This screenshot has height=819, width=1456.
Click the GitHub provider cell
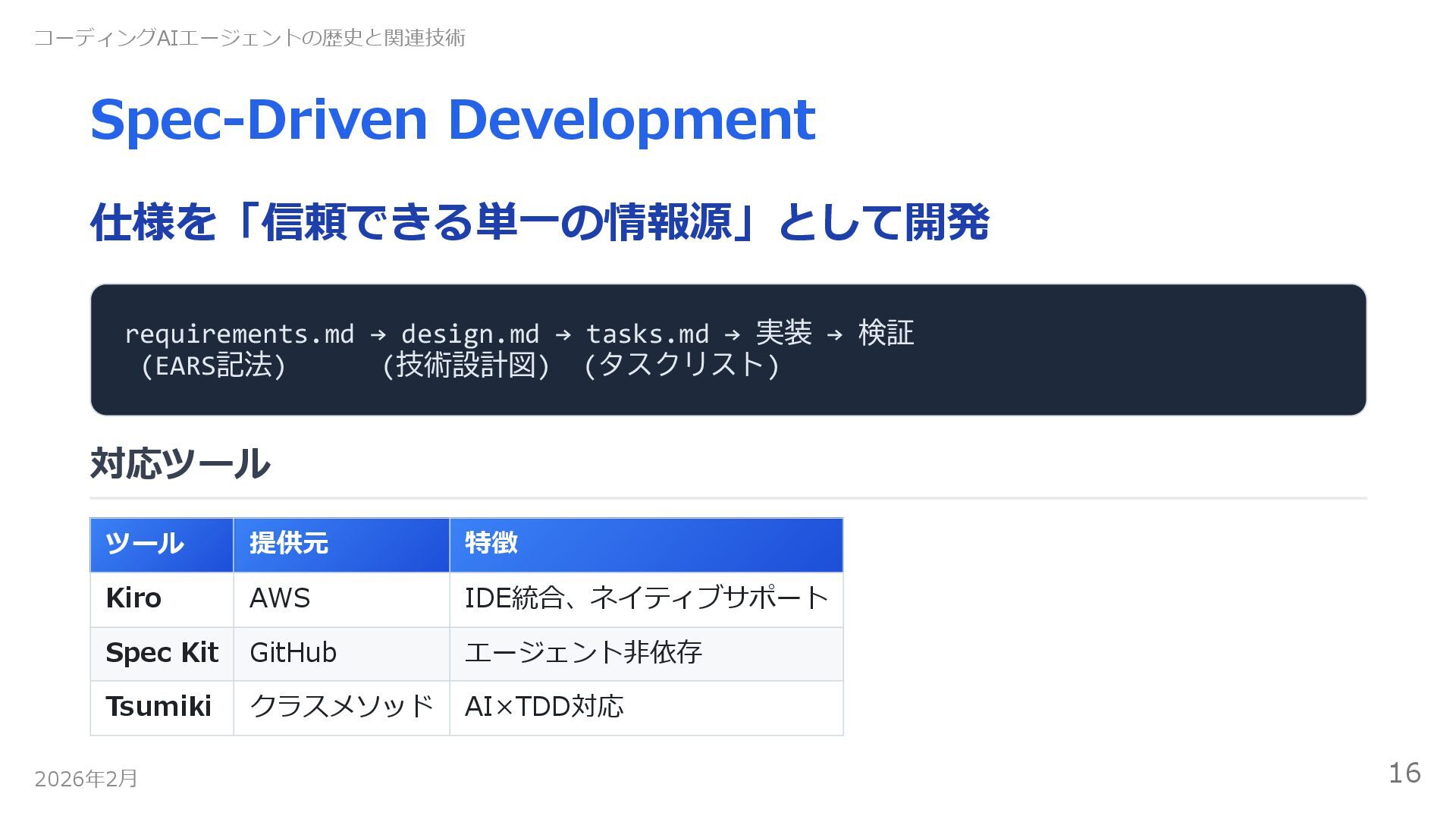[x=293, y=653]
